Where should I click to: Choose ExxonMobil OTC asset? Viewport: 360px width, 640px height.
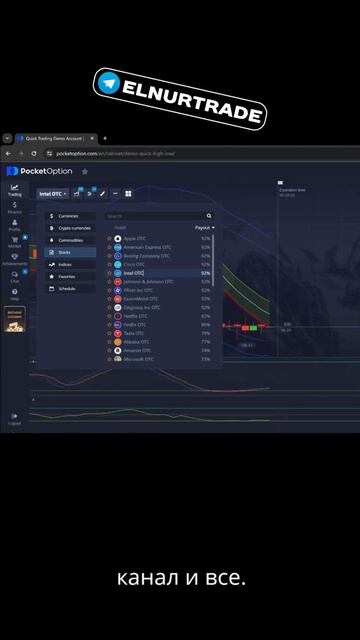point(160,299)
